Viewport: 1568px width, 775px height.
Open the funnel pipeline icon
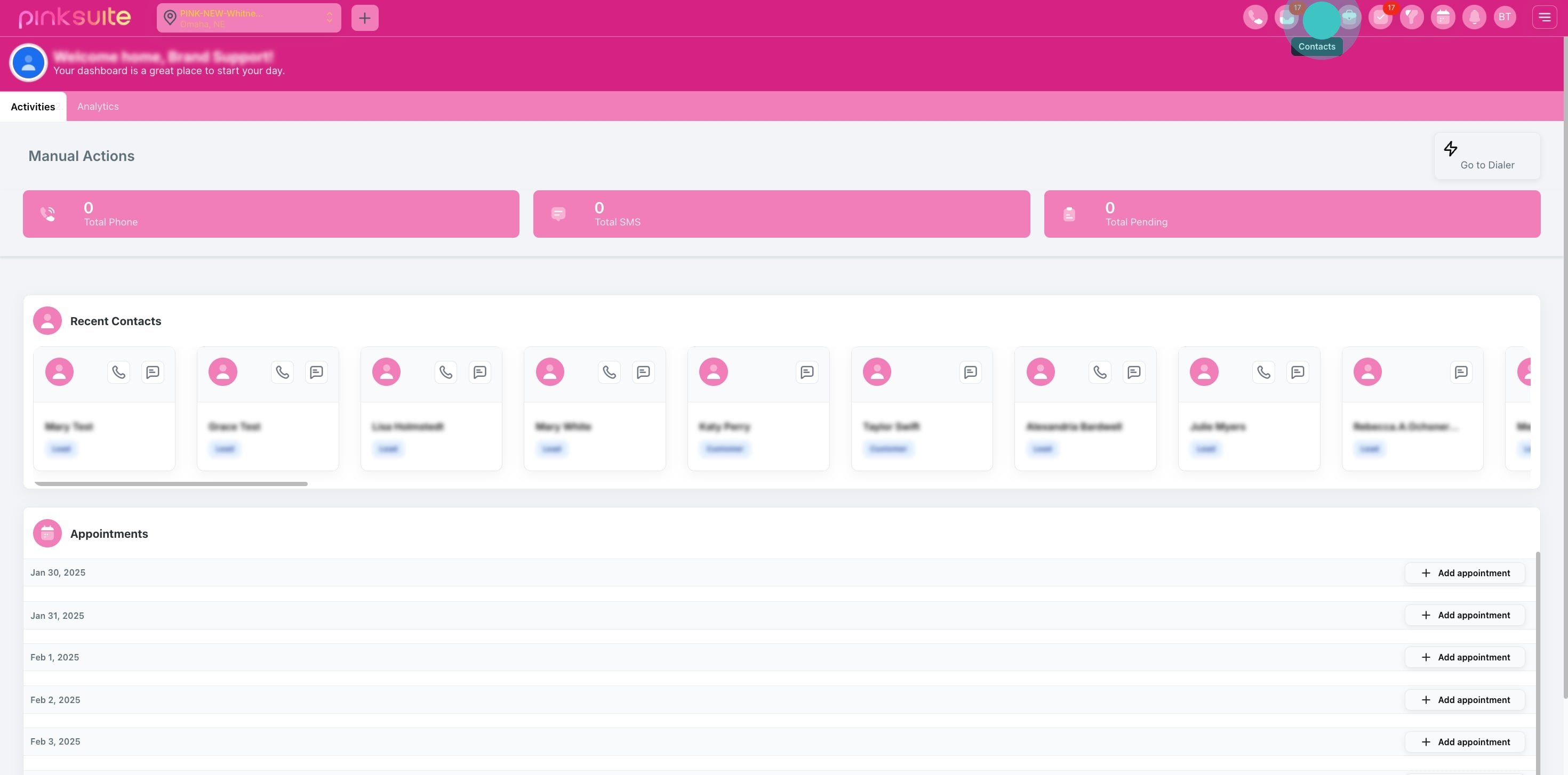(x=1411, y=18)
